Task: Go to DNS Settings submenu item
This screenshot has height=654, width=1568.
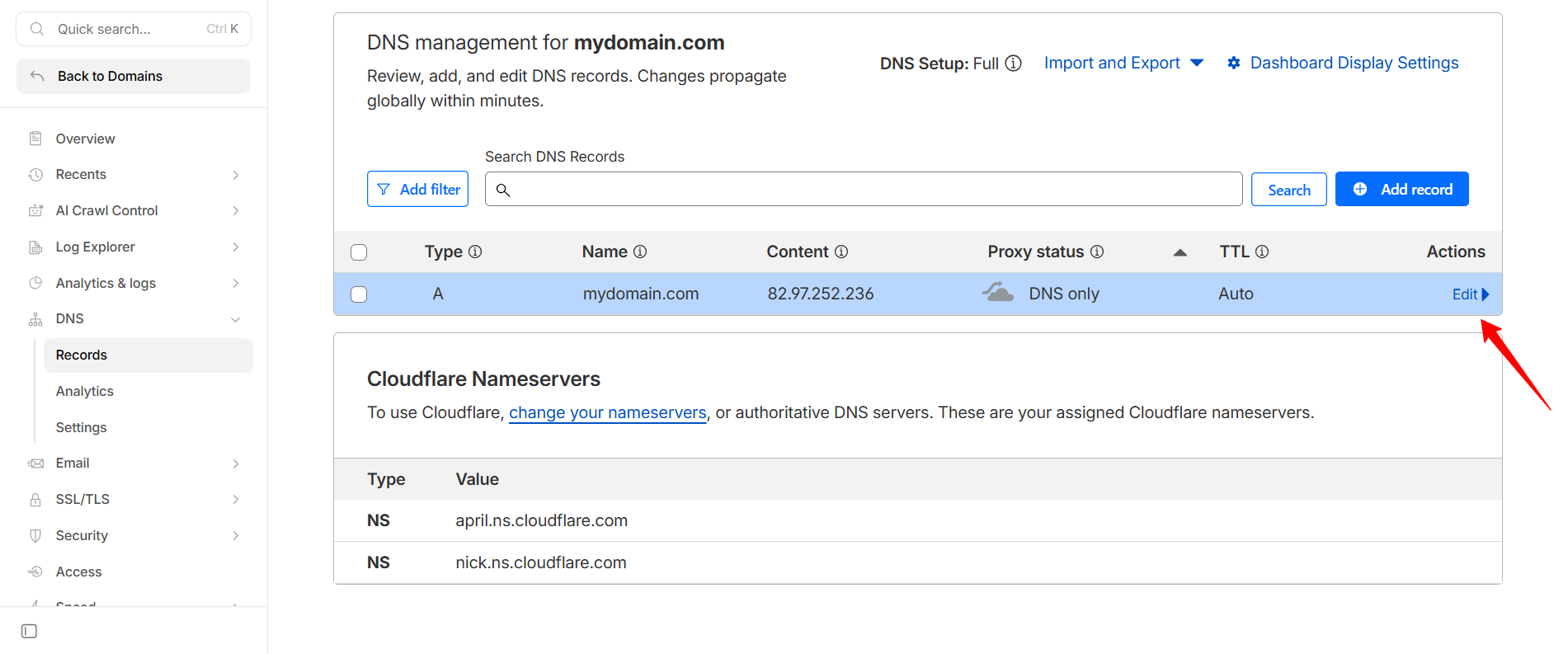Action: click(81, 427)
